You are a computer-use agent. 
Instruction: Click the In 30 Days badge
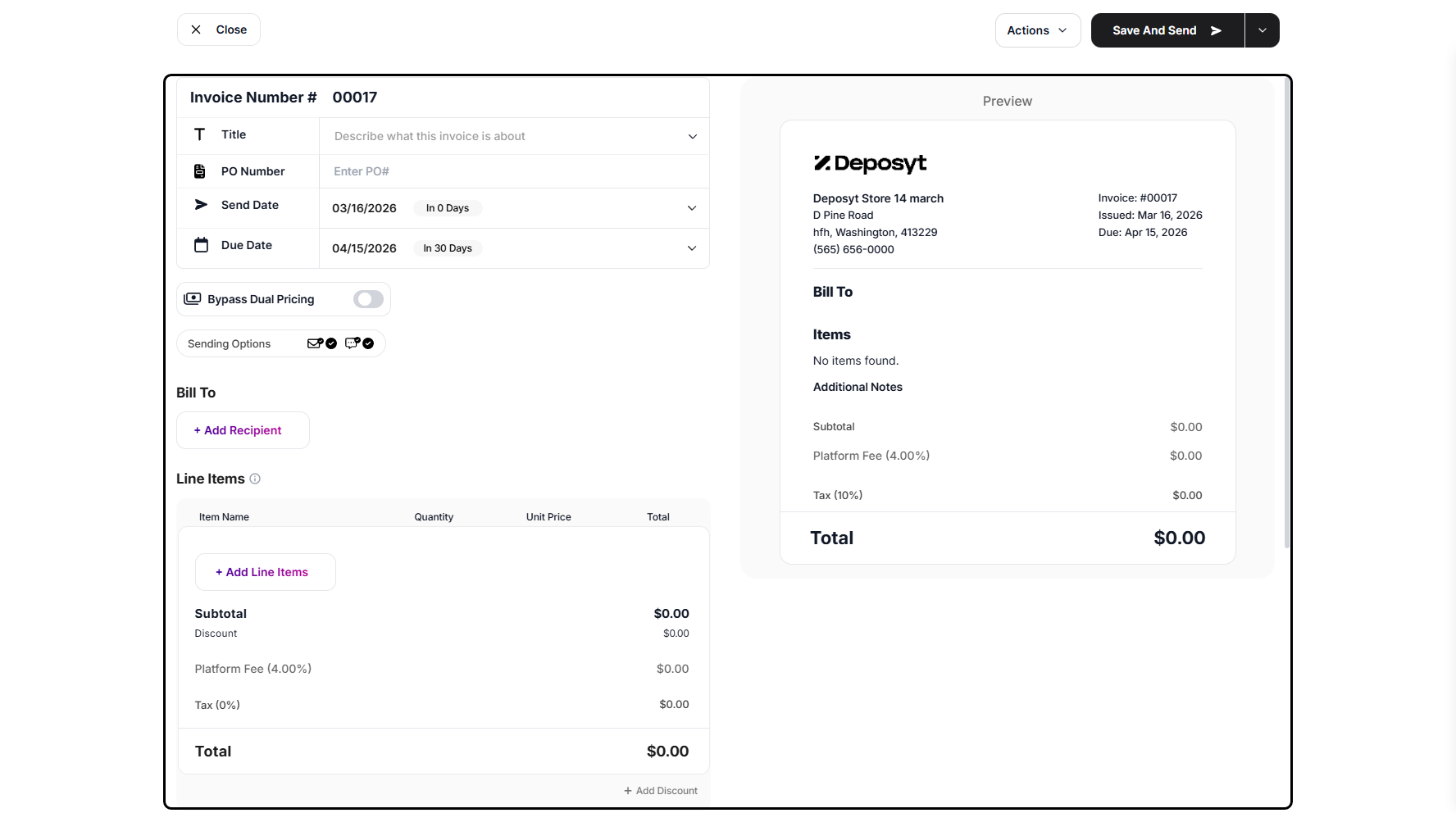click(448, 248)
